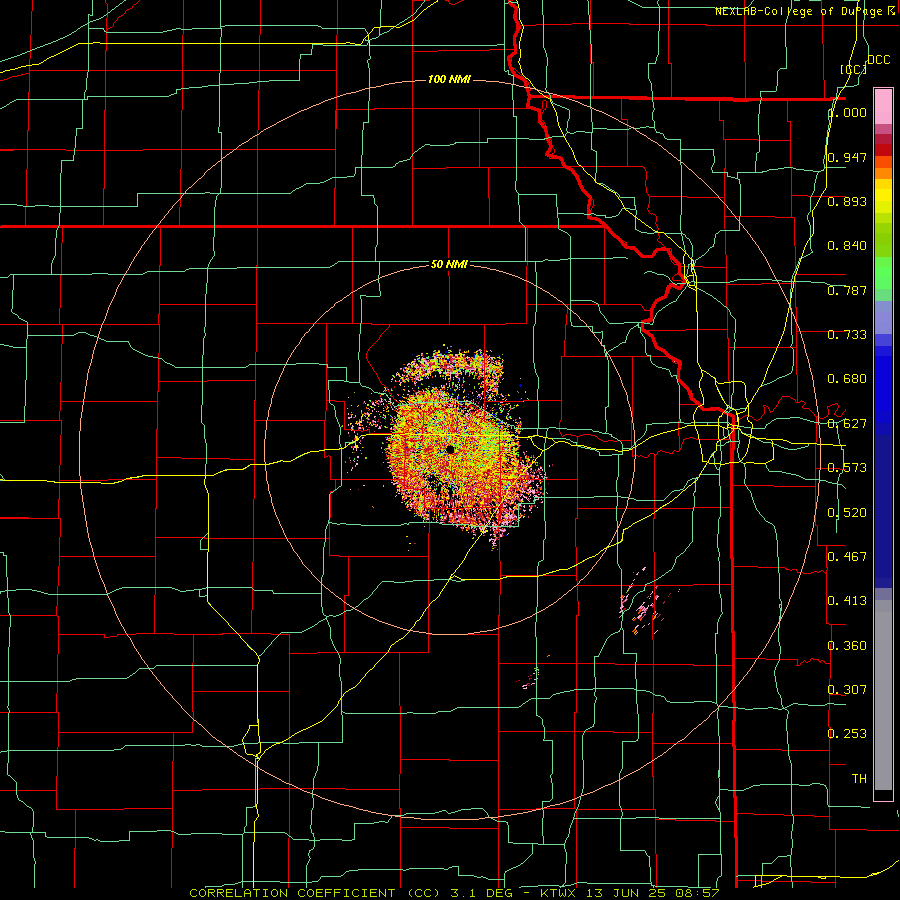Select the 0.840 legend value
Viewport: 900px width, 900px height.
[847, 246]
